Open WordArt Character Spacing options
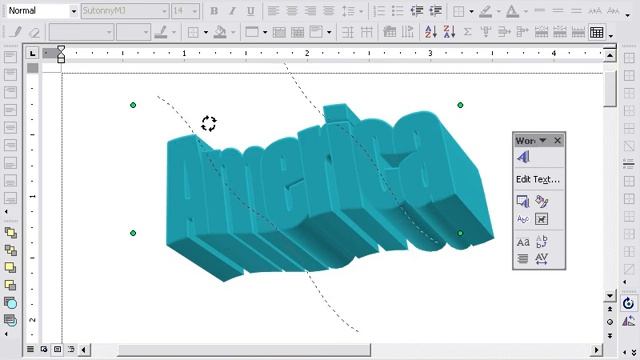 542,258
